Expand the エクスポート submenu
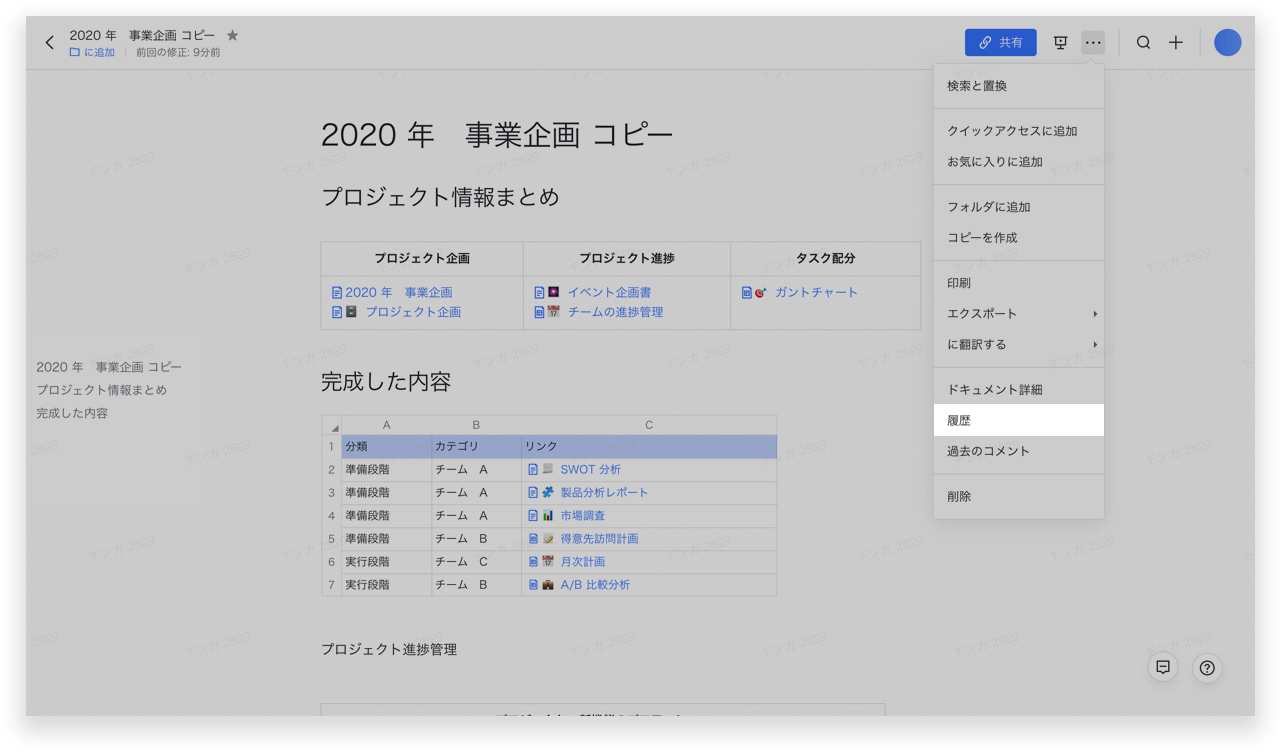This screenshot has width=1281, height=752. [x=1018, y=314]
